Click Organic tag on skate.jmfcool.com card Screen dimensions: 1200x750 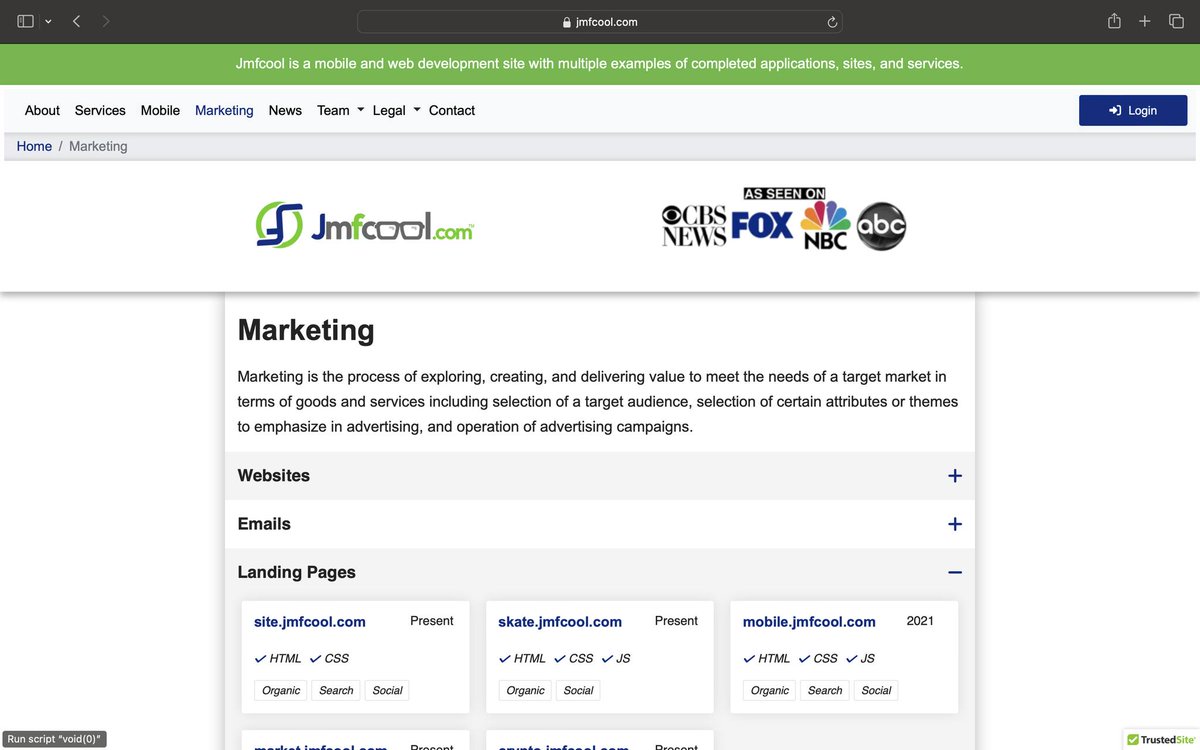(x=525, y=690)
